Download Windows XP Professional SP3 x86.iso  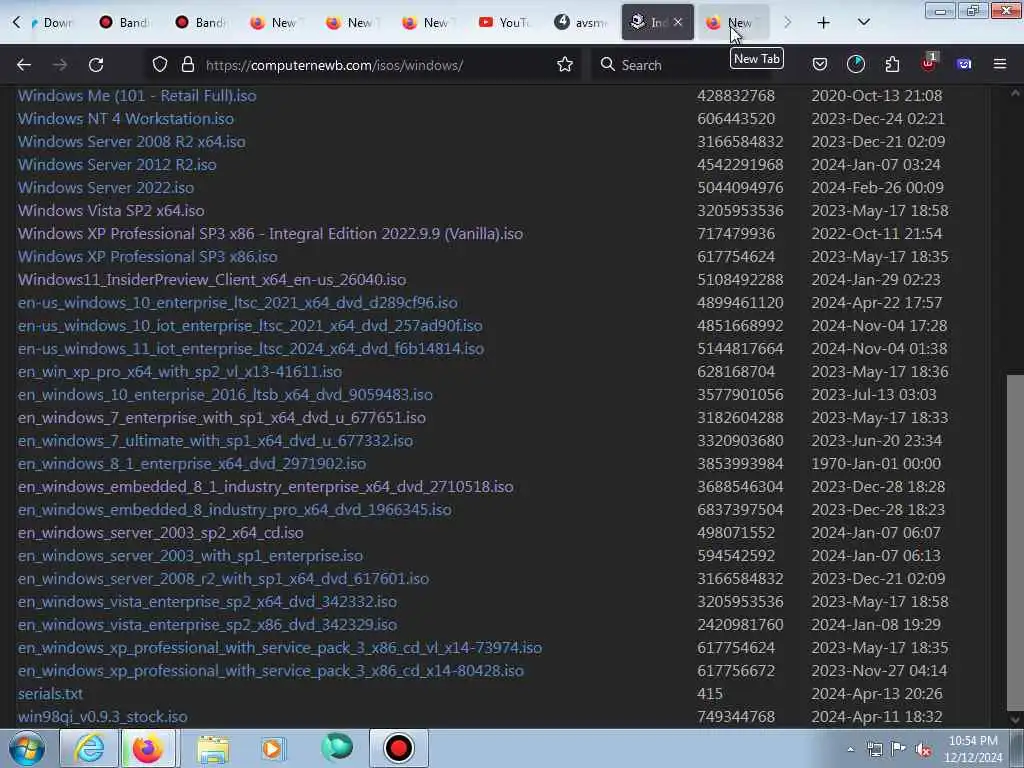tap(148, 257)
